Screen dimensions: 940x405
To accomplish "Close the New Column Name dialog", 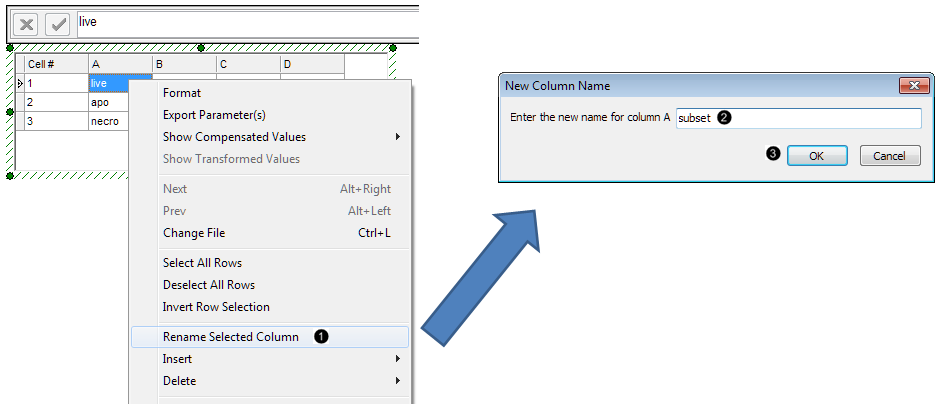I will coord(910,86).
